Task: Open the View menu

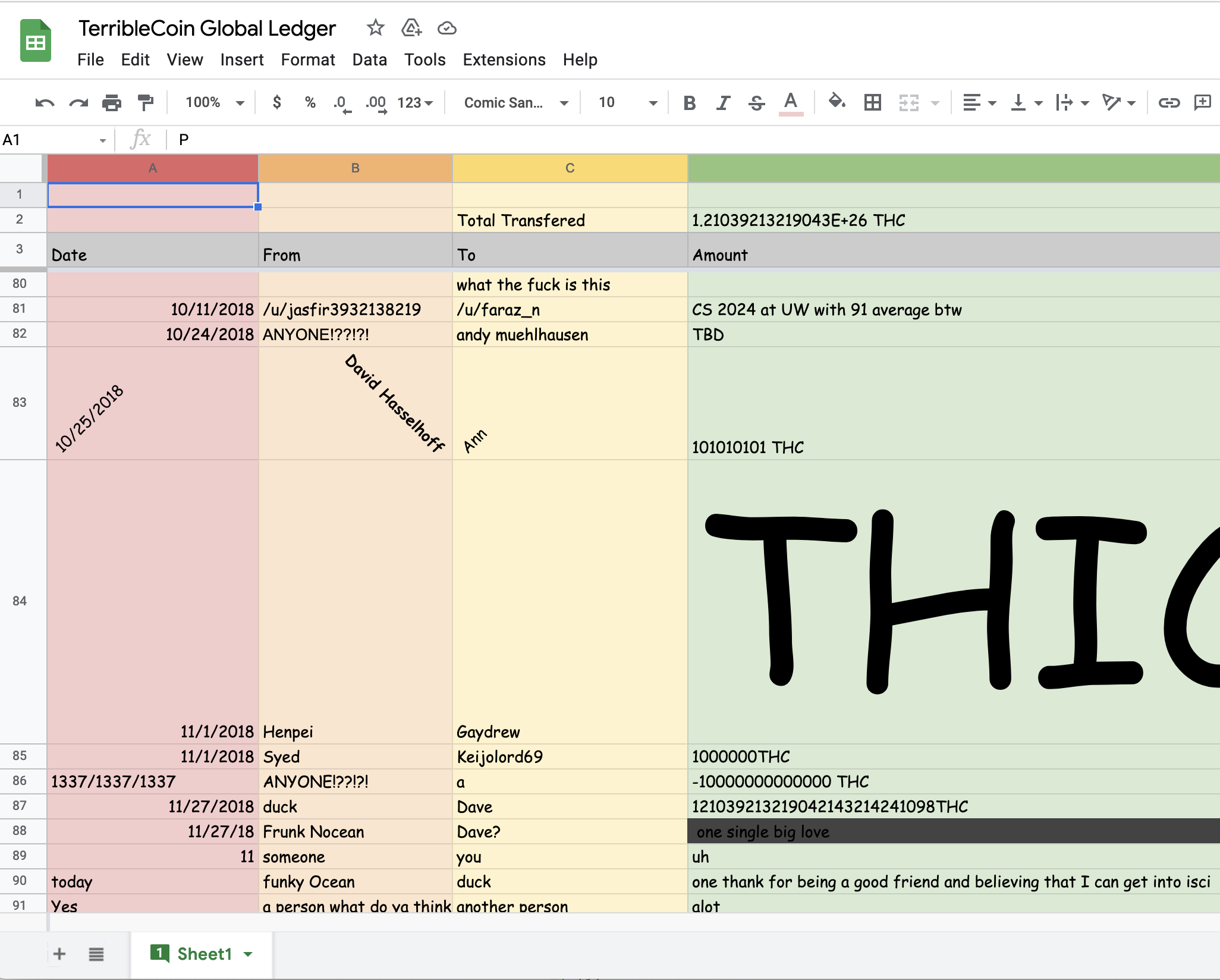Action: tap(185, 59)
